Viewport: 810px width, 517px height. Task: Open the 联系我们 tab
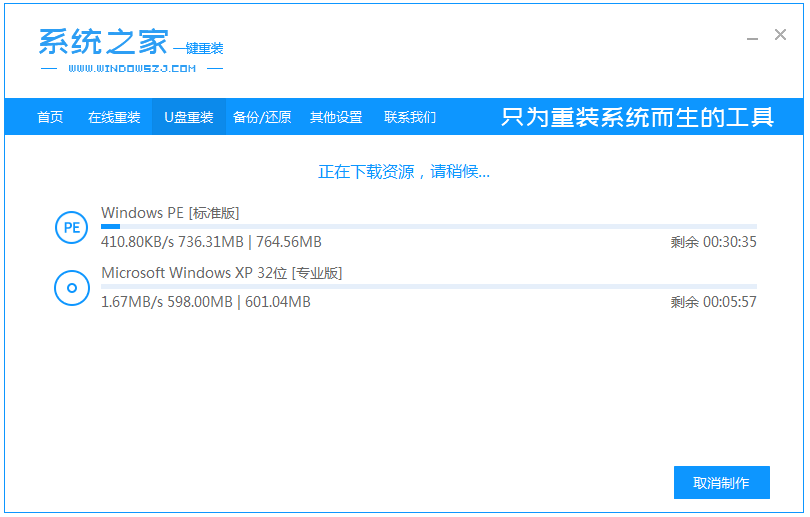410,117
